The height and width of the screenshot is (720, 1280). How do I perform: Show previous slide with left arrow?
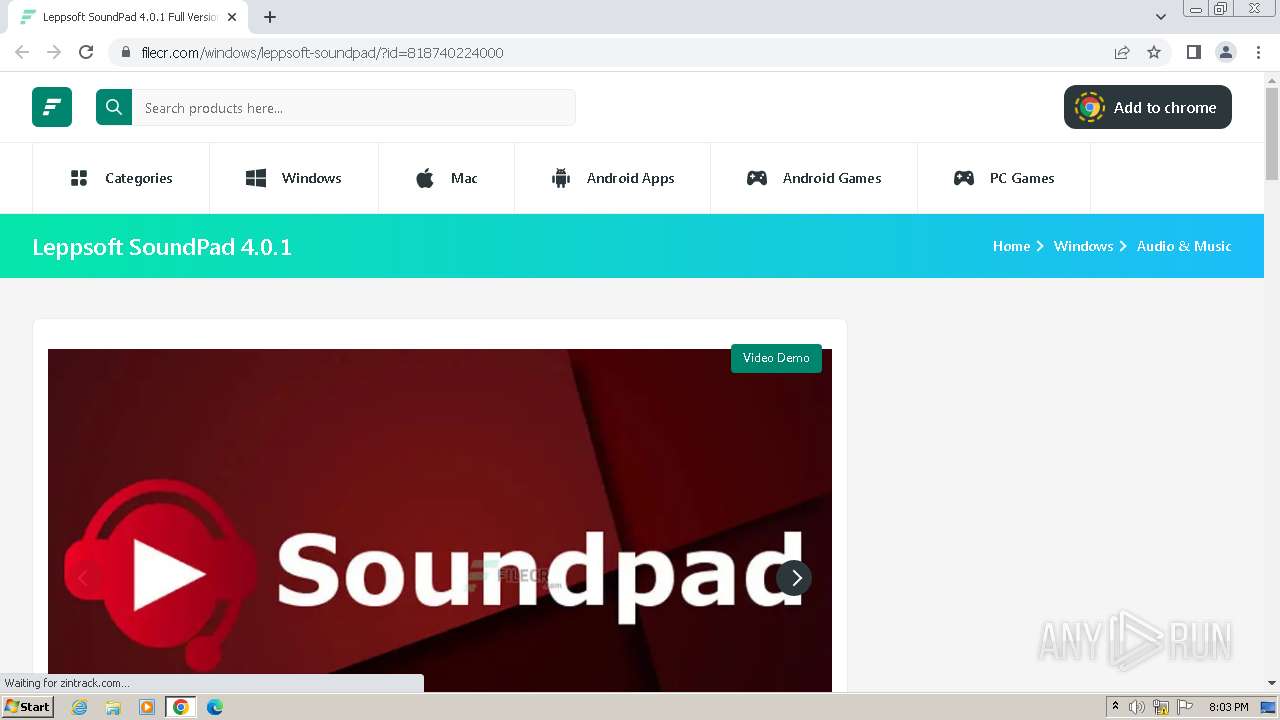[x=83, y=578]
